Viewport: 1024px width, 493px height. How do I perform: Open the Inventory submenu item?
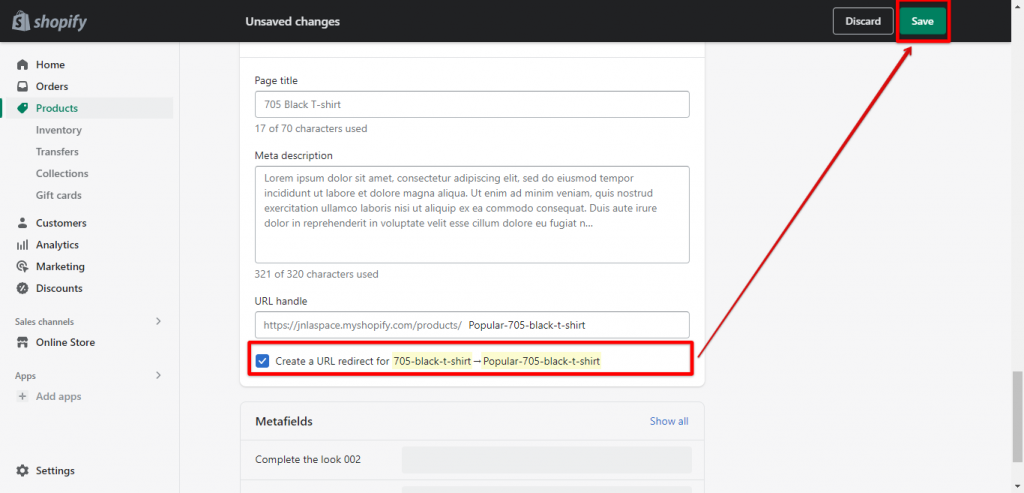tap(59, 130)
